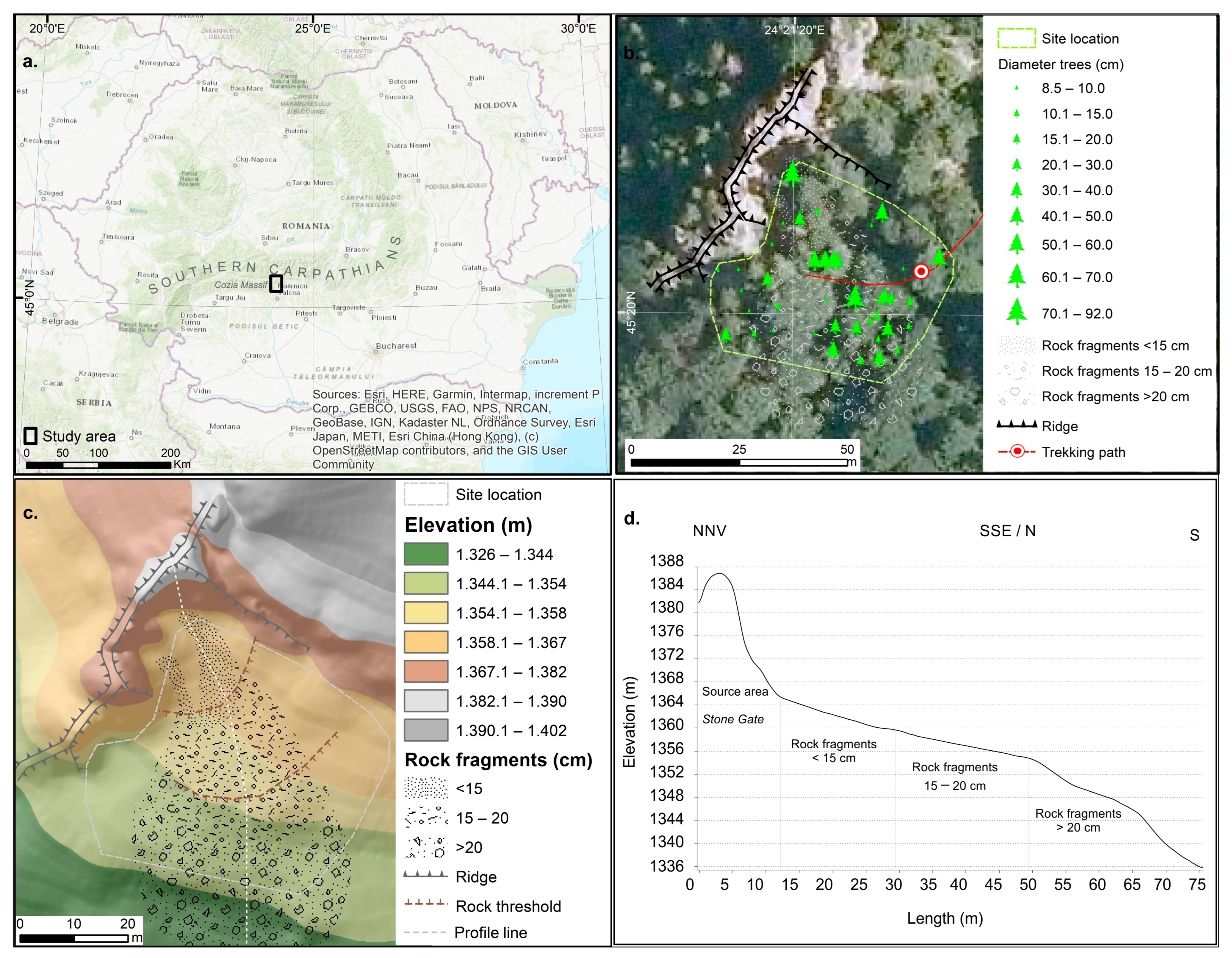The width and height of the screenshot is (1232, 958).
Task: Click the Bucharest label on the map
Action: (396, 346)
